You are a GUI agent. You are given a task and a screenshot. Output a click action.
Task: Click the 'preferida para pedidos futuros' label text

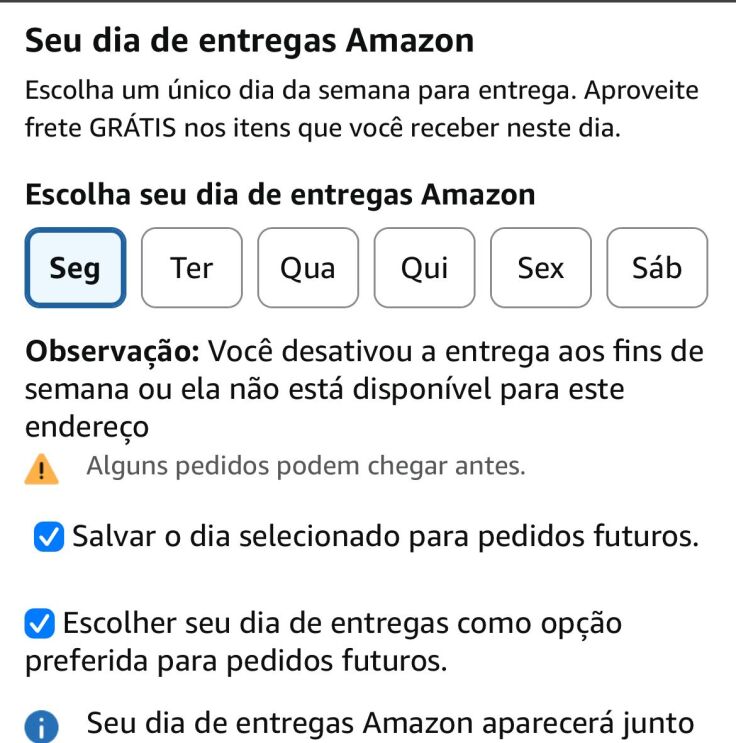tap(235, 661)
